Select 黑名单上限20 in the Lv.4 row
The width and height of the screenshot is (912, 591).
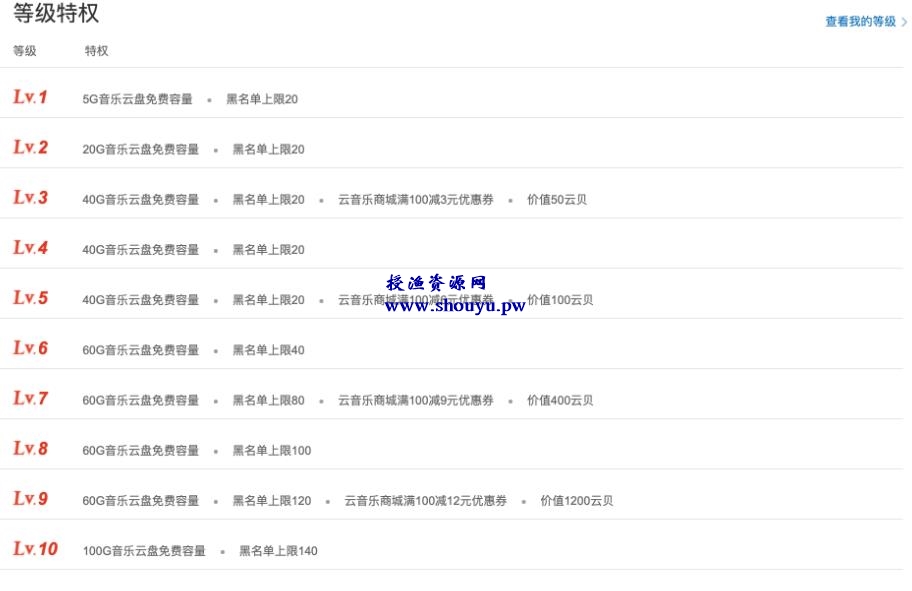coord(268,250)
